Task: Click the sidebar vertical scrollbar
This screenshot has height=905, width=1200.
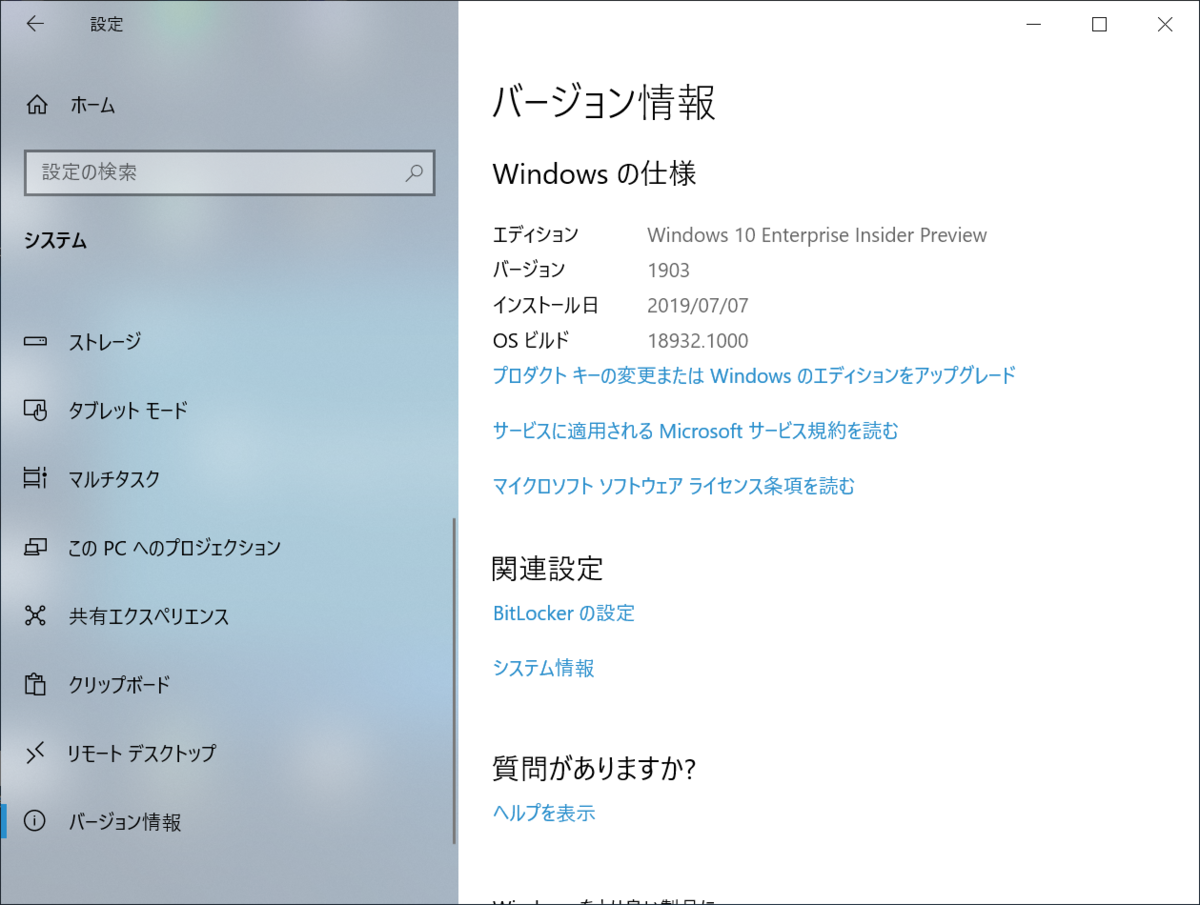Action: (x=455, y=680)
